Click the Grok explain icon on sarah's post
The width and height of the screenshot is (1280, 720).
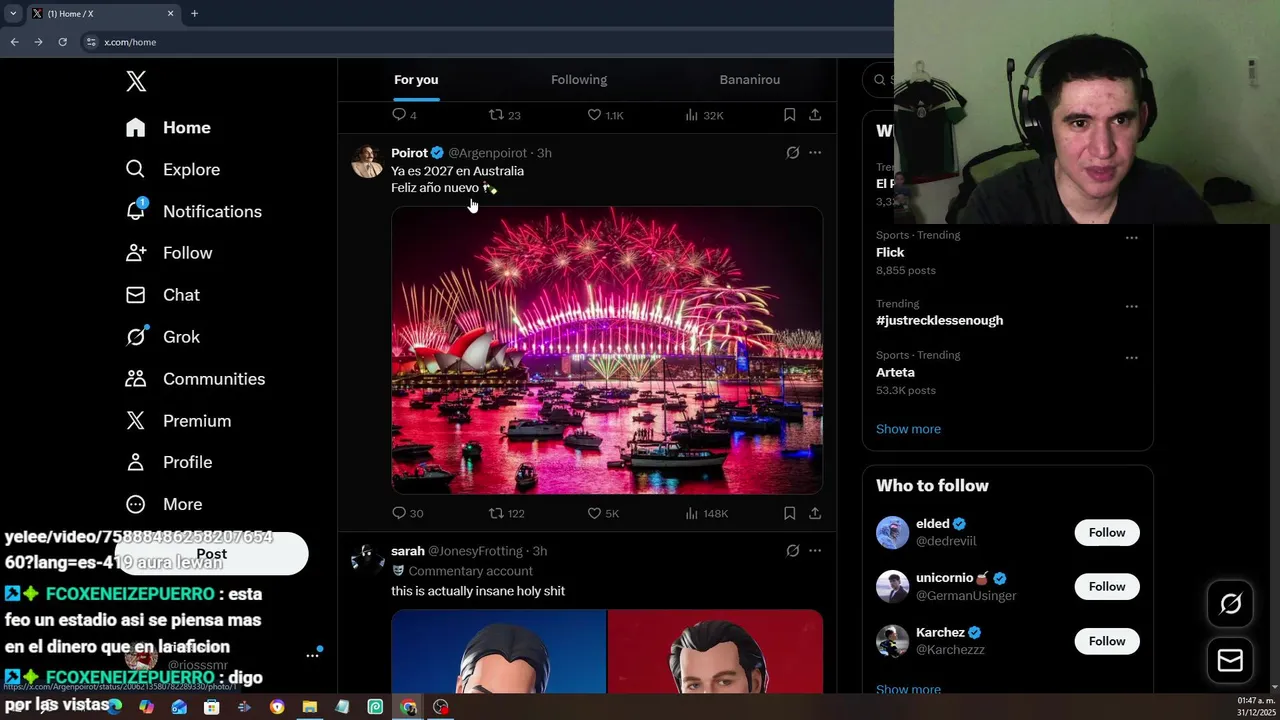click(x=792, y=551)
